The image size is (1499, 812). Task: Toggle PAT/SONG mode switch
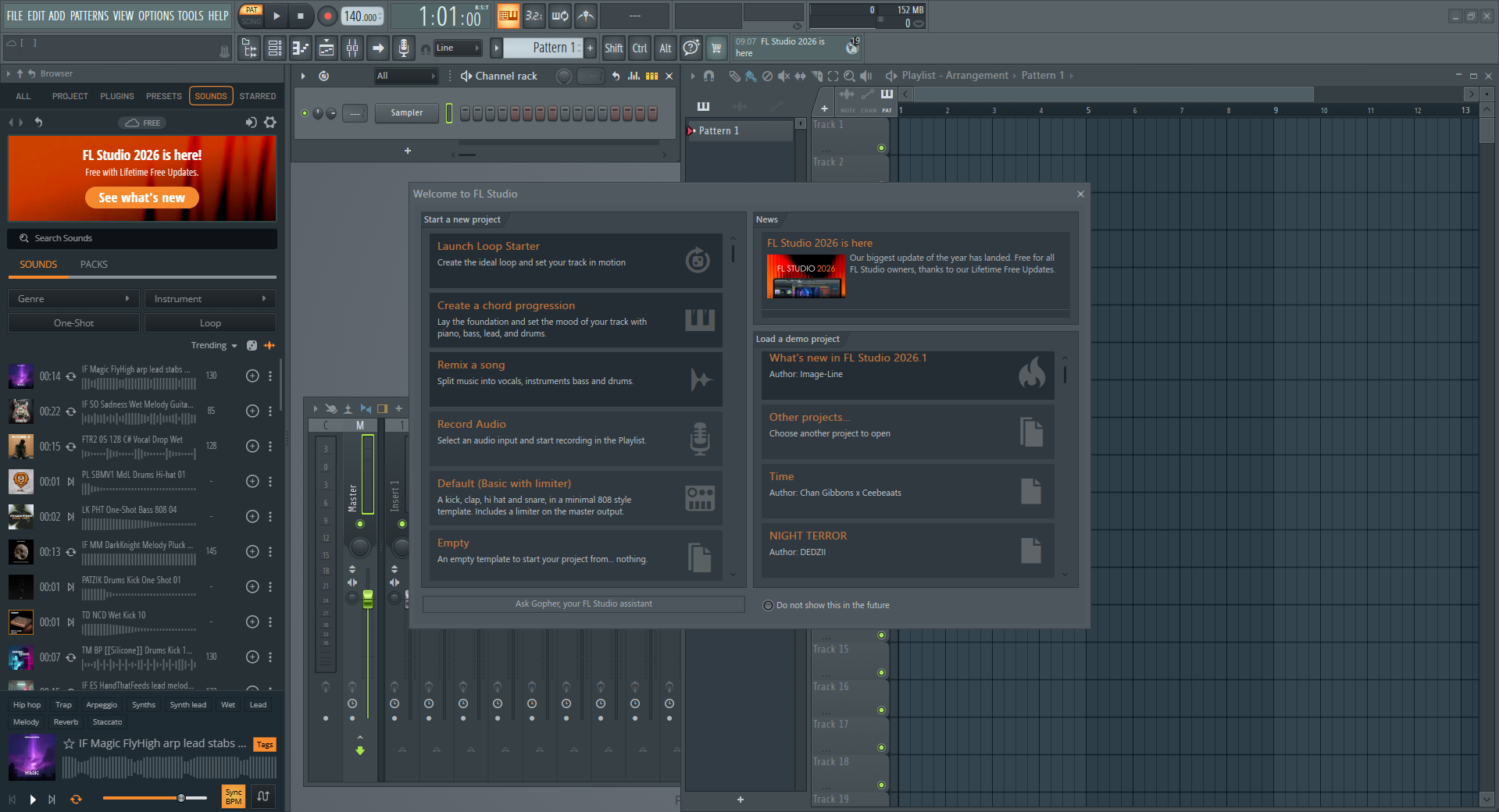pos(251,16)
